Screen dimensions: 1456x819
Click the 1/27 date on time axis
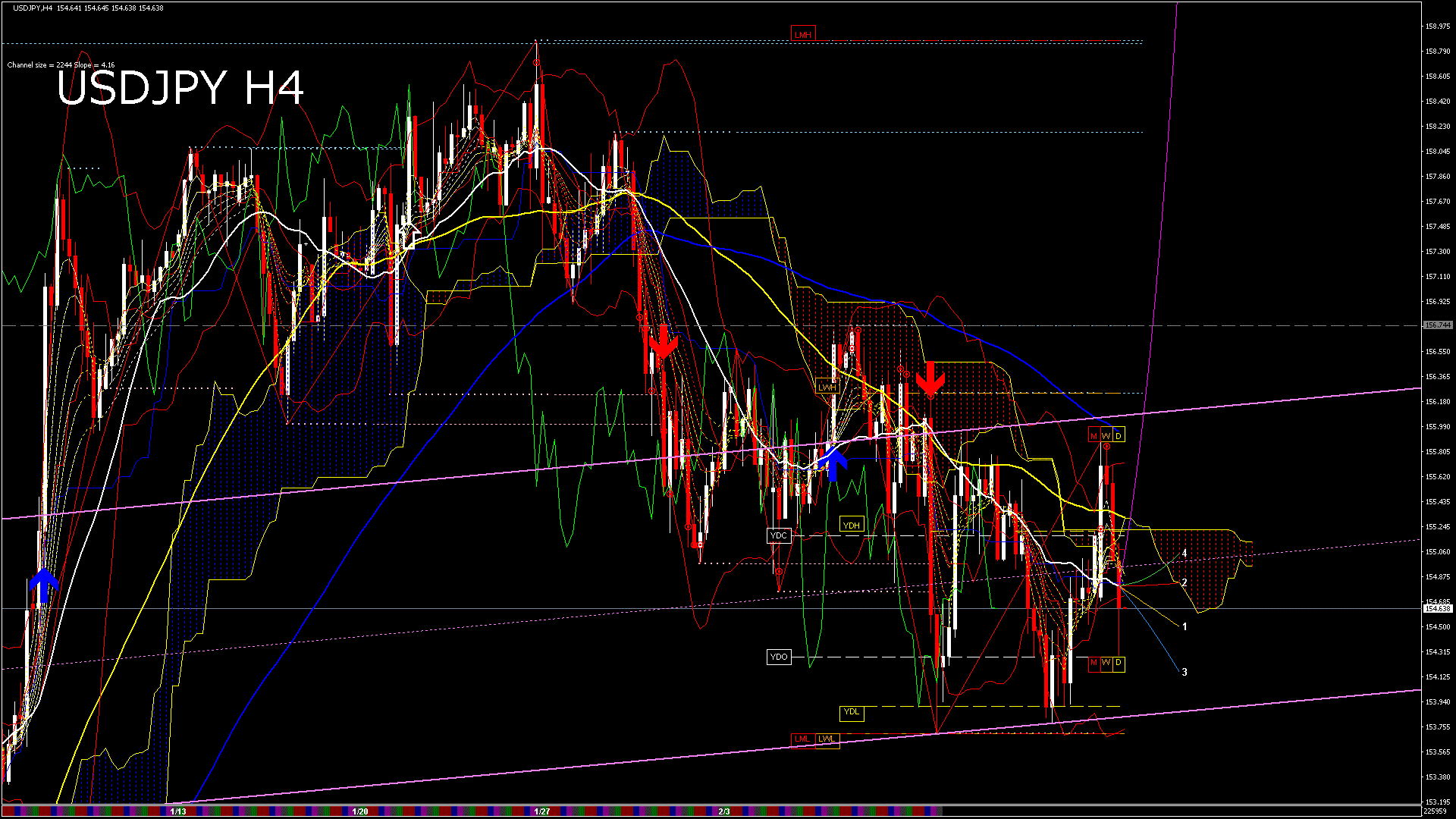[x=542, y=811]
